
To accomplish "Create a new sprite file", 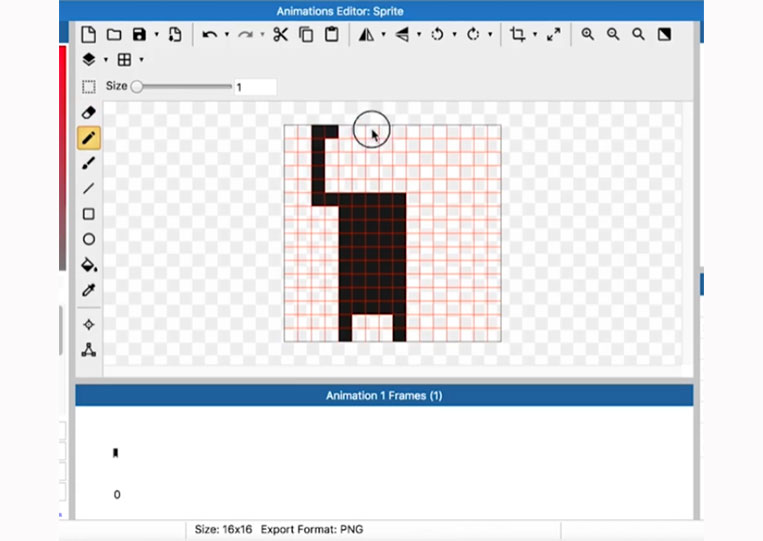I will tap(89, 35).
